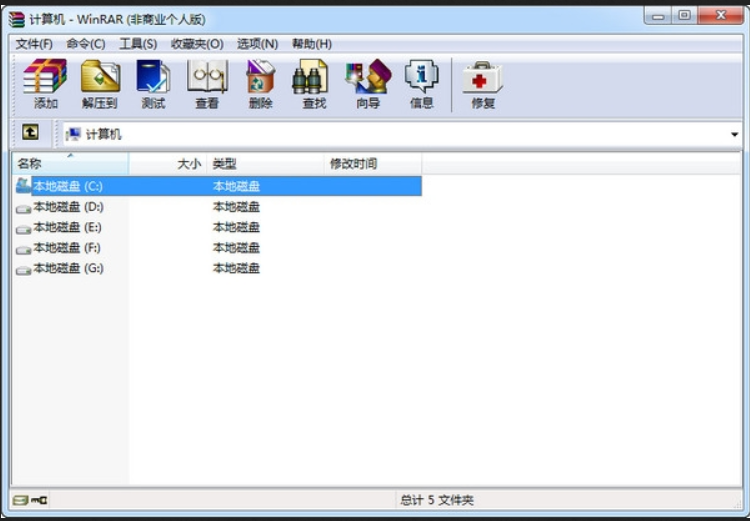Sort by 修改时间 column header
Image resolution: width=750 pixels, height=521 pixels.
point(373,164)
